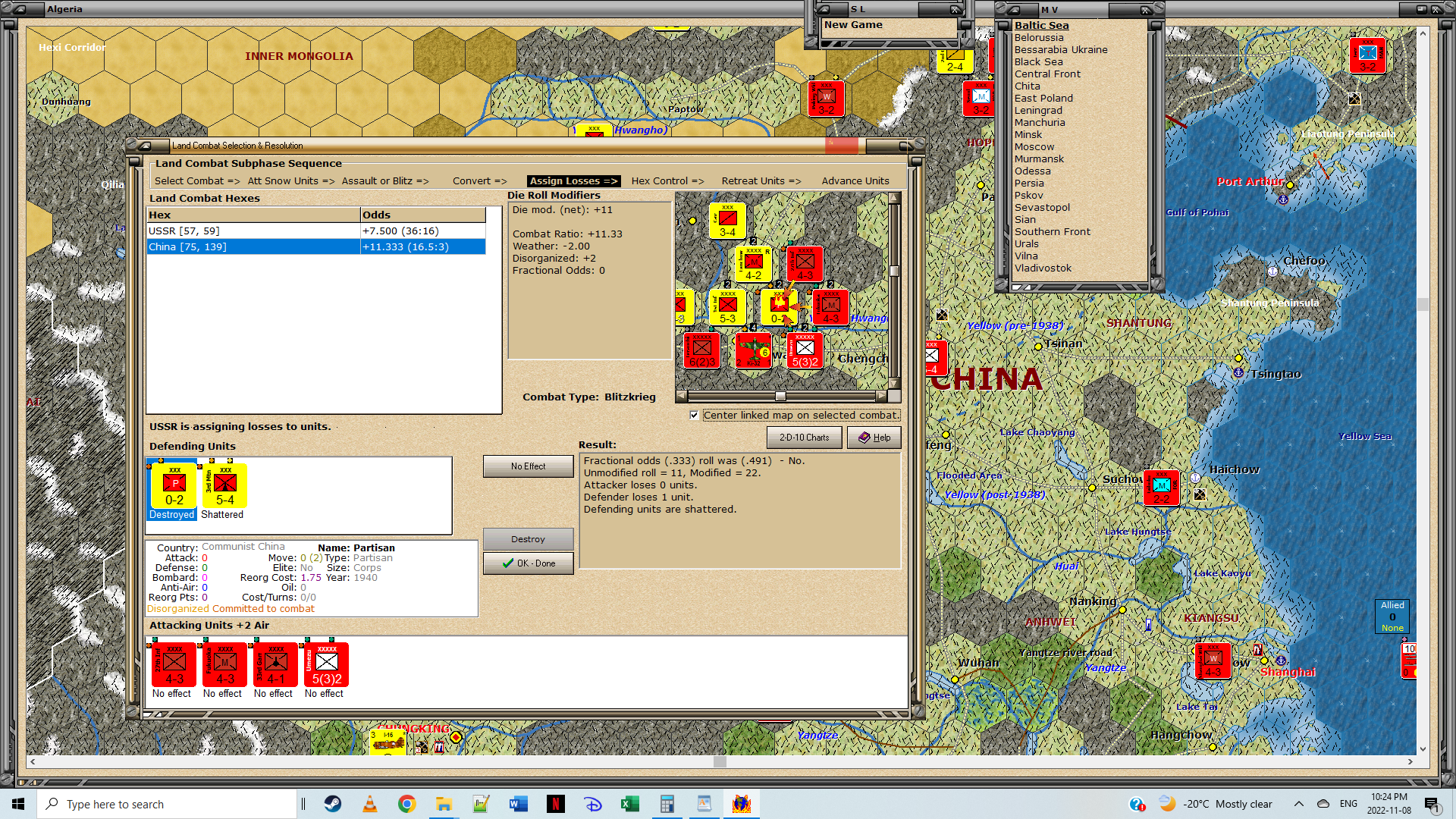This screenshot has width=1456, height=819.
Task: Click main map horizontal scrollbar thumb
Action: click(720, 761)
